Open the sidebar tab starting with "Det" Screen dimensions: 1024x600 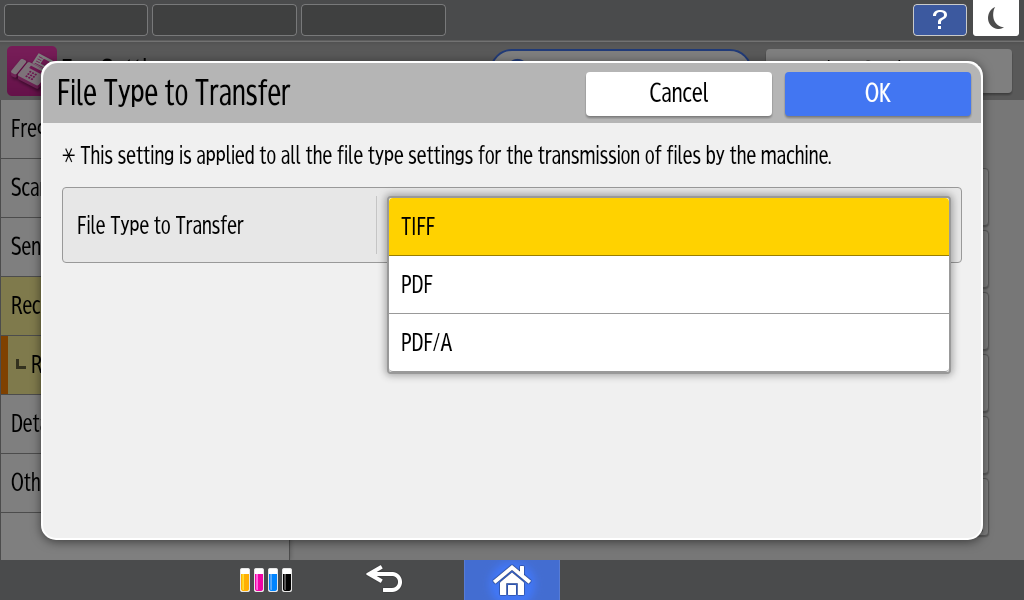[x=21, y=423]
